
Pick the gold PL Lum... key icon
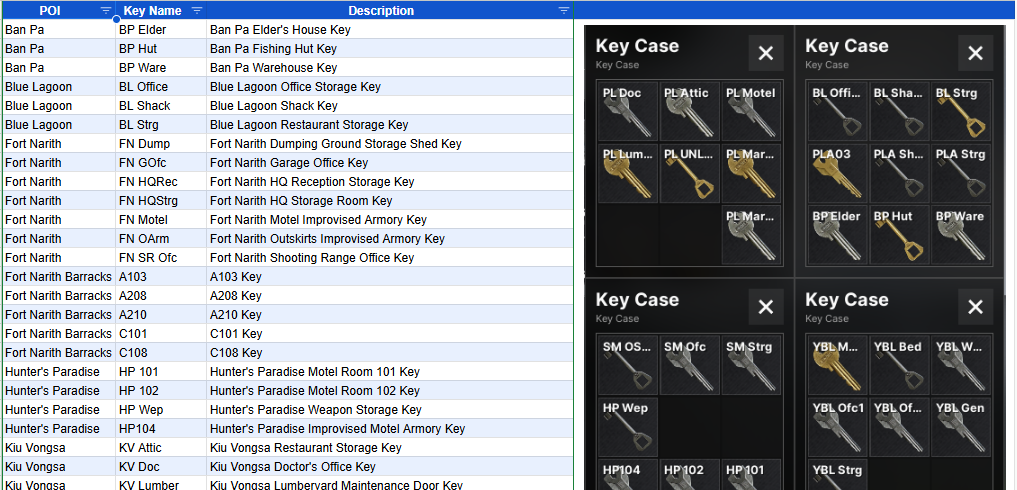tap(627, 173)
